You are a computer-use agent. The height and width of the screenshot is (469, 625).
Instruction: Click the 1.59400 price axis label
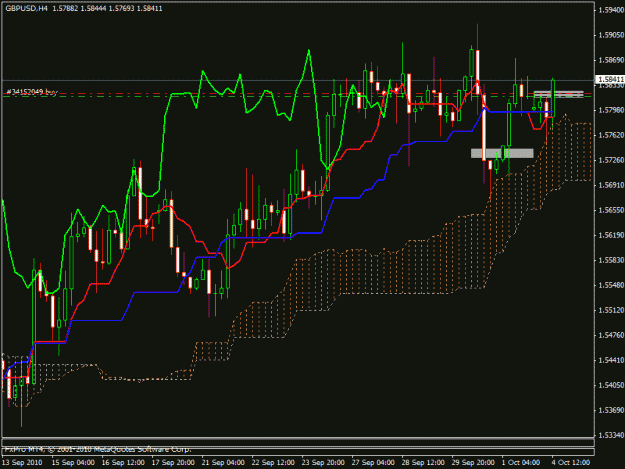click(611, 10)
